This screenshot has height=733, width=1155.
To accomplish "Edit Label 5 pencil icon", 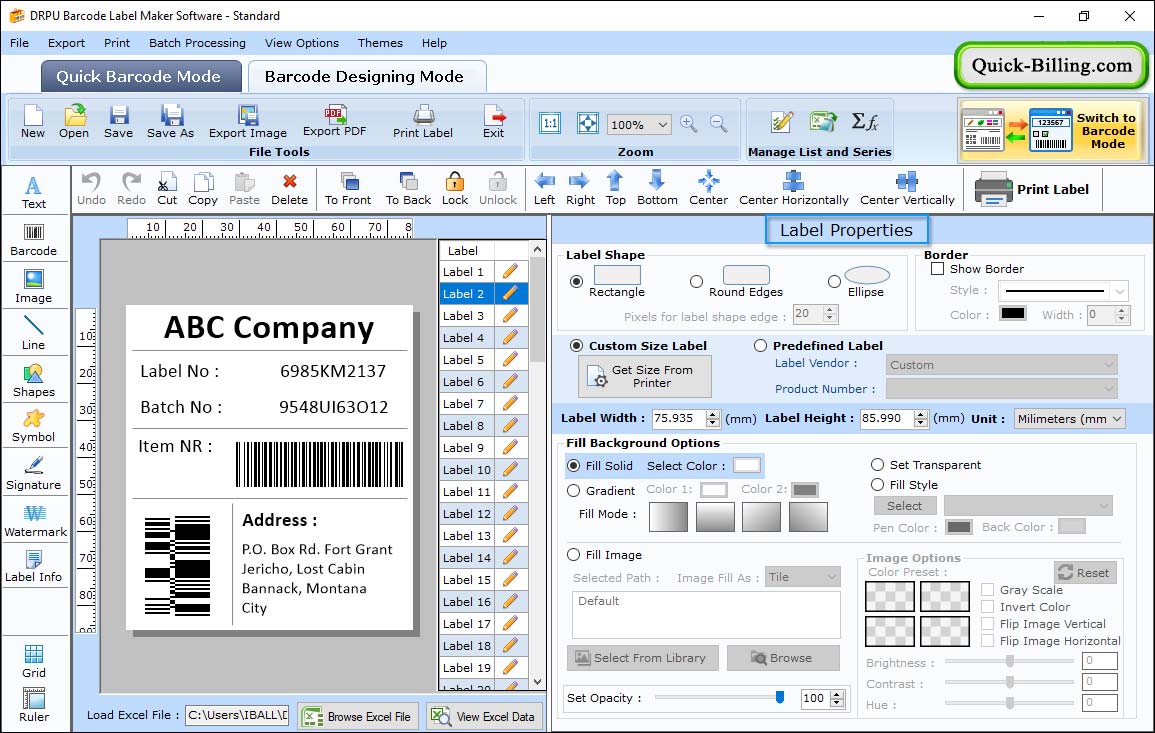I will 510,360.
